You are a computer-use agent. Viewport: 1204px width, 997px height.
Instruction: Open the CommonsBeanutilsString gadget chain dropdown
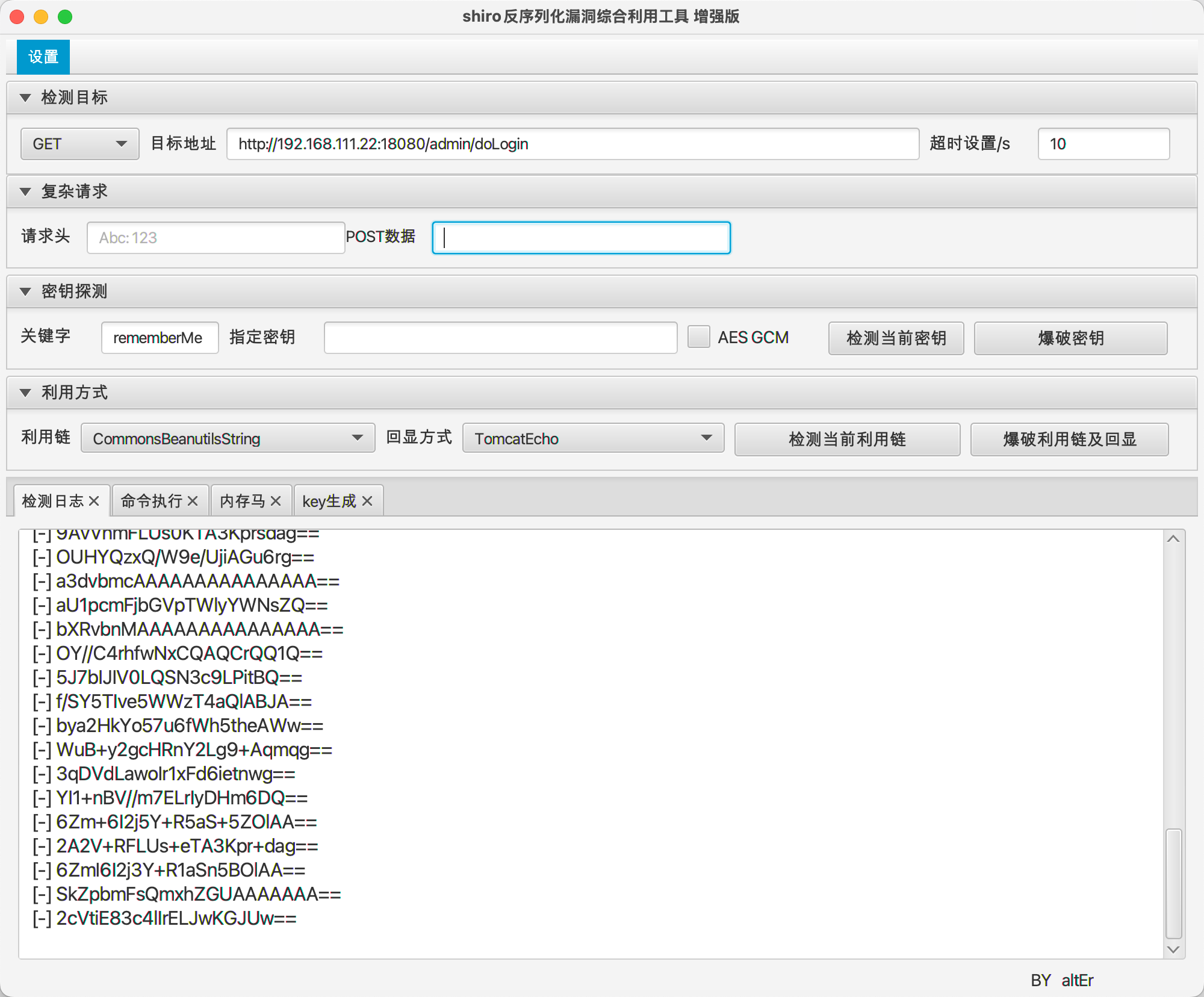tap(228, 438)
